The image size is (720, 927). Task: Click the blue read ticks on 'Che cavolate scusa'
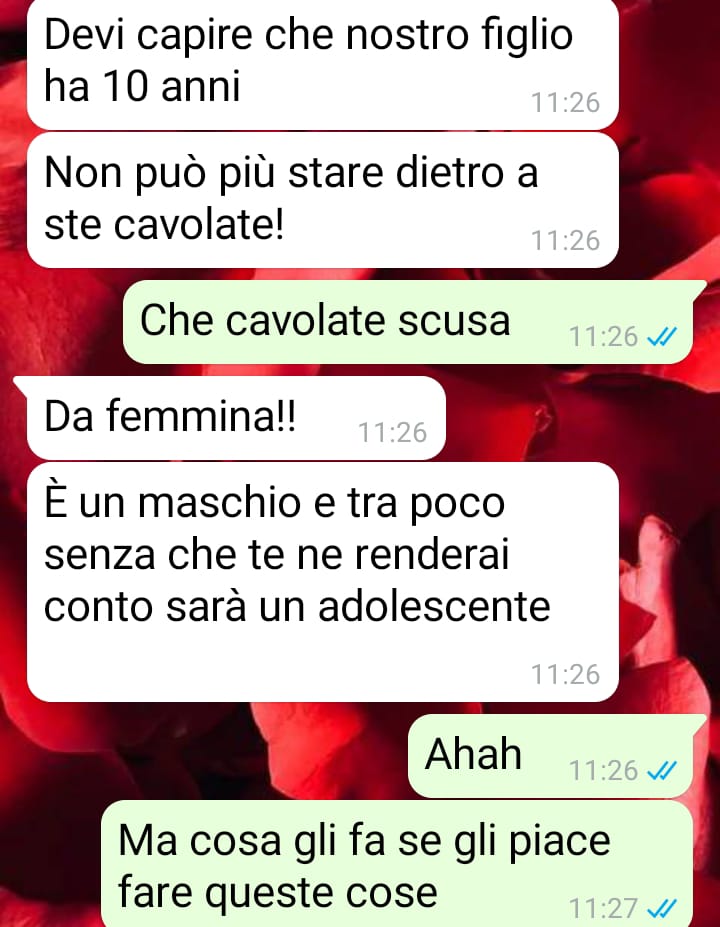[x=662, y=337]
